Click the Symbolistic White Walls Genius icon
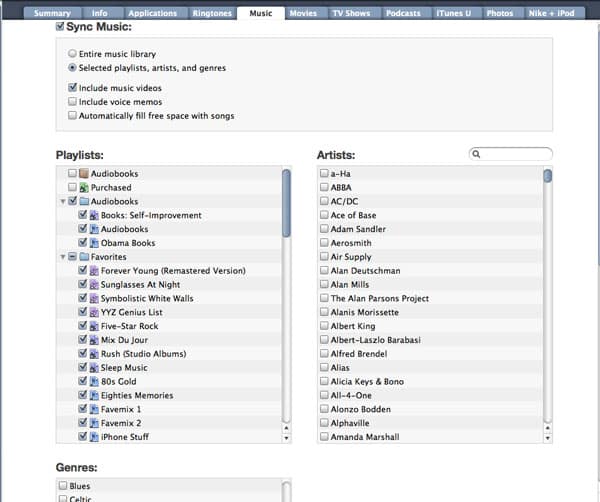This screenshot has width=600, height=502. coord(94,298)
